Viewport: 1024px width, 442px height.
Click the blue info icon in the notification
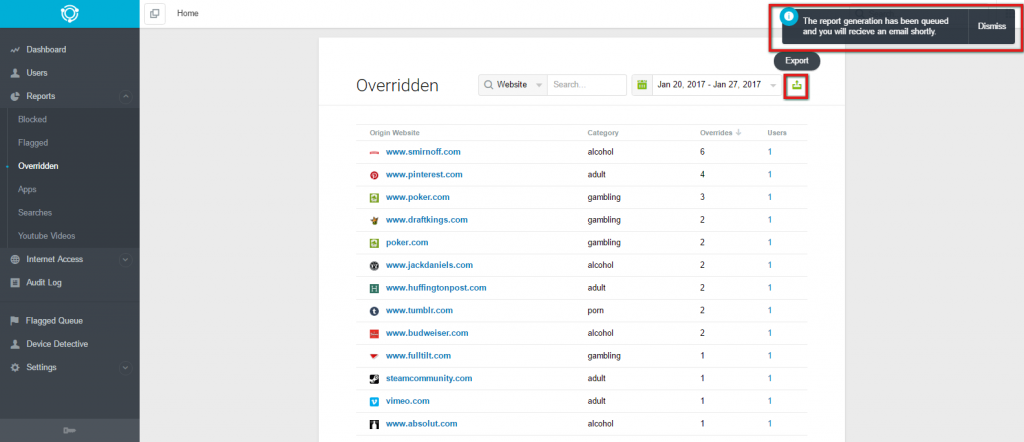click(x=790, y=16)
